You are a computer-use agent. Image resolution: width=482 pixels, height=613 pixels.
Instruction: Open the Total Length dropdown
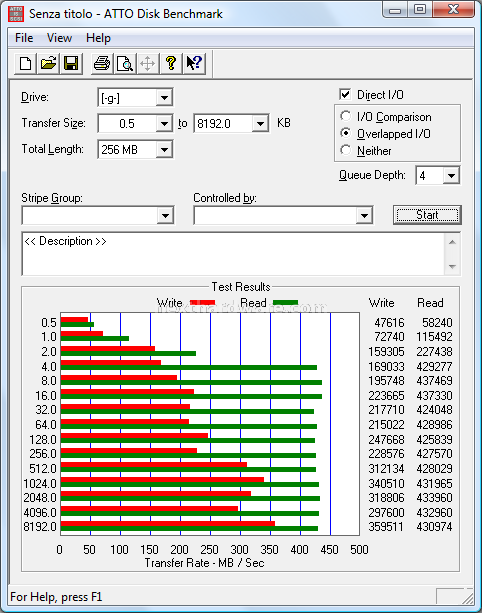(x=164, y=149)
